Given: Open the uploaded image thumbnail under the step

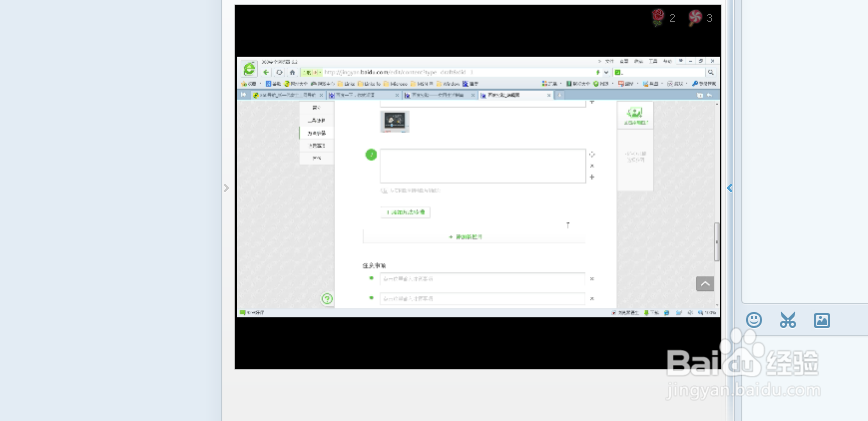Looking at the screenshot, I should click(x=395, y=122).
